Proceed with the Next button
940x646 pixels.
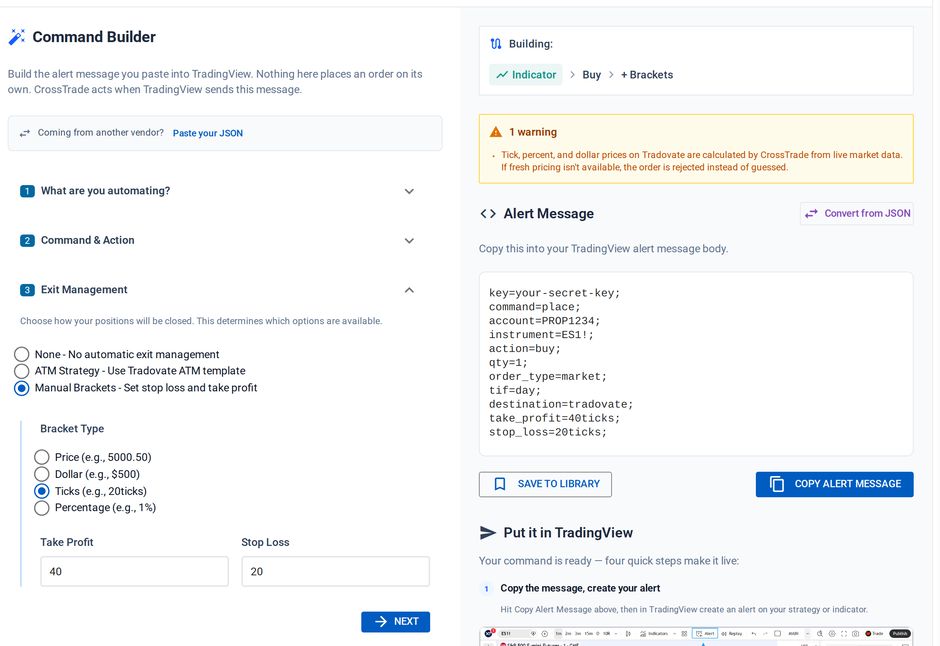tap(396, 621)
